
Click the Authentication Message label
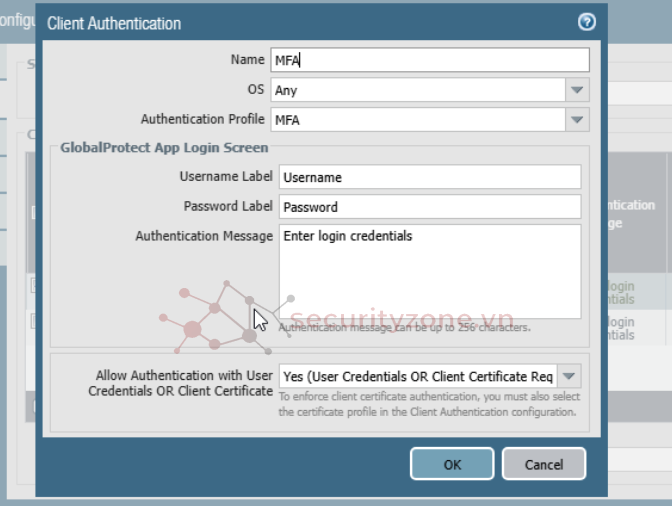(204, 236)
